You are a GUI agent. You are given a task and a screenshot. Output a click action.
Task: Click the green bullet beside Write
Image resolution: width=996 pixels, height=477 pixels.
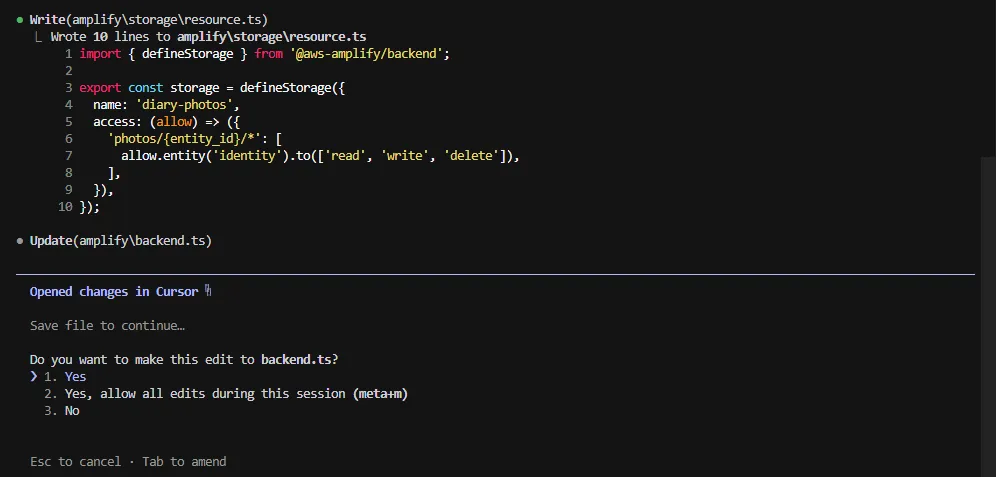click(20, 20)
